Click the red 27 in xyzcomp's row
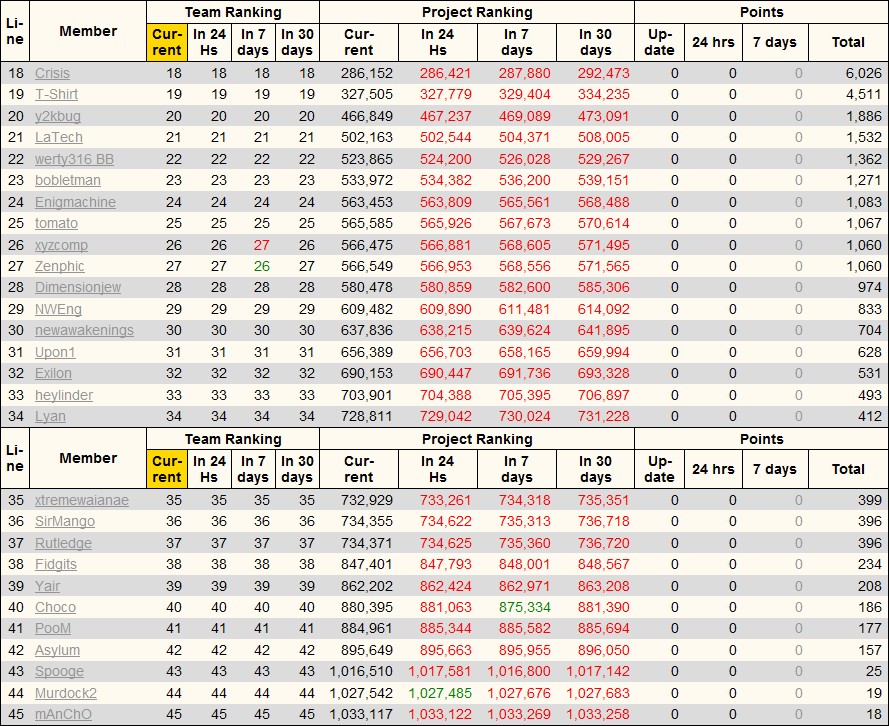 pyautogui.click(x=260, y=245)
